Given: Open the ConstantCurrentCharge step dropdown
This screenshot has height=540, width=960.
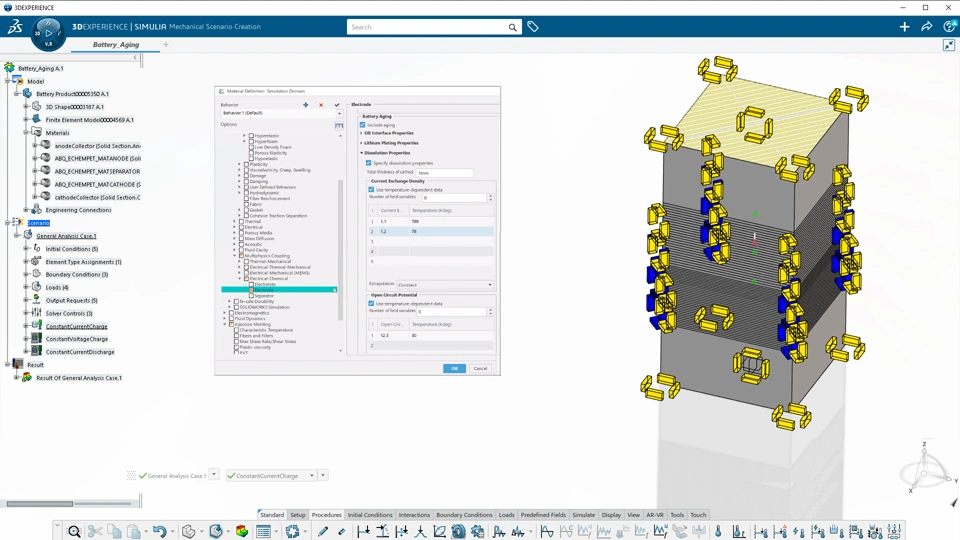Looking at the screenshot, I should (312, 476).
